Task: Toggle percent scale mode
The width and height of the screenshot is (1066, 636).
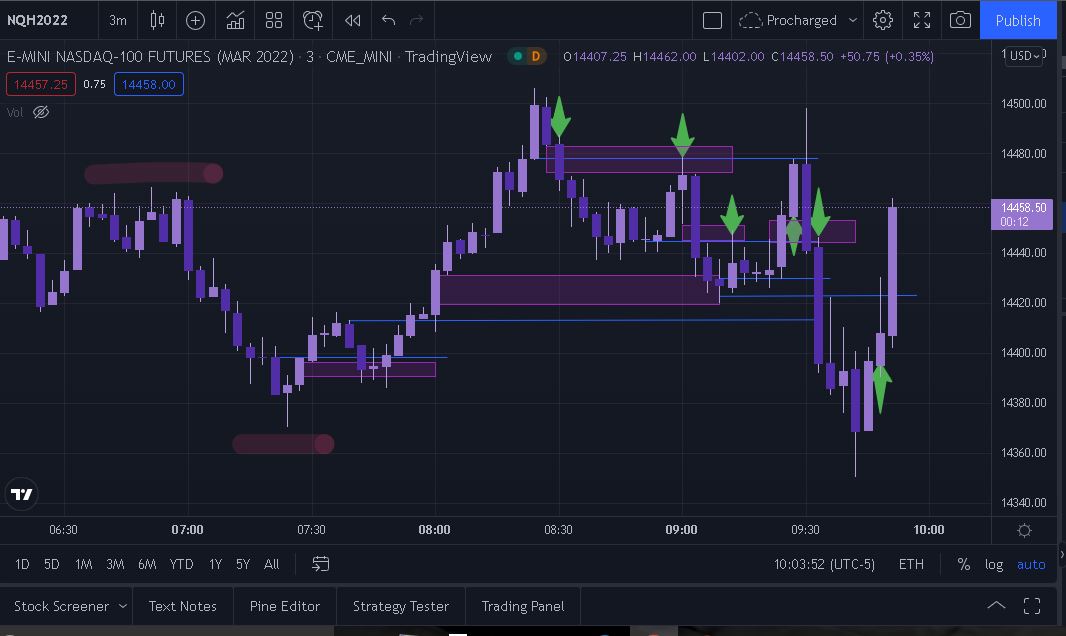Action: tap(963, 564)
